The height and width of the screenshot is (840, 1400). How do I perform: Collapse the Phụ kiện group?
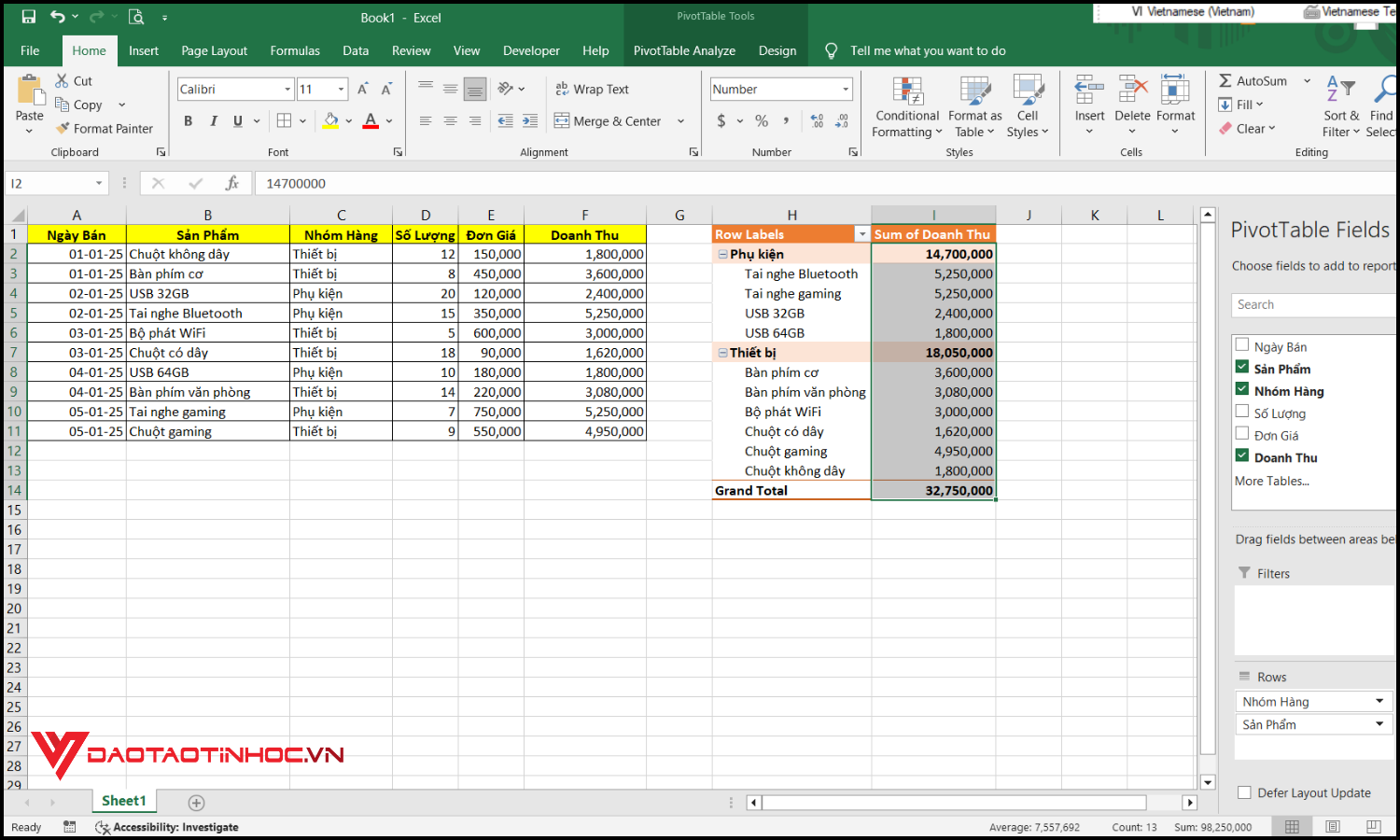pos(721,253)
